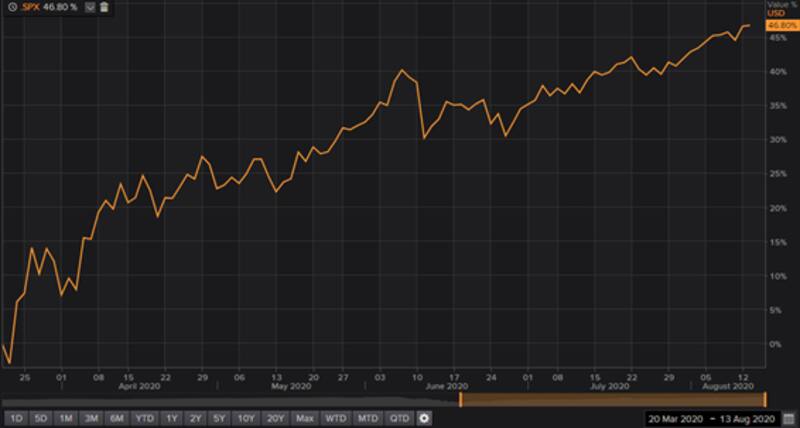Delete the .SPX series with trash icon
Screen dimensions: 800x428
[x=104, y=6]
